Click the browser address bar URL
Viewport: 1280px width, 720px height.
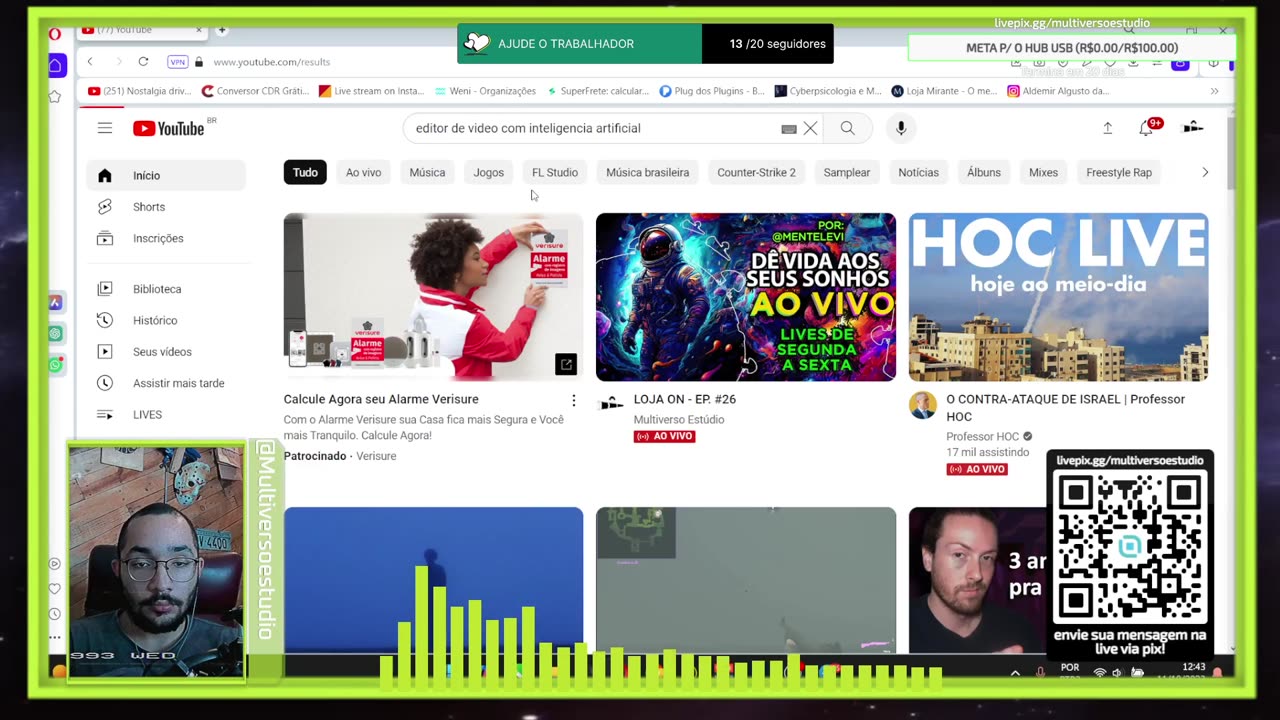[x=272, y=62]
